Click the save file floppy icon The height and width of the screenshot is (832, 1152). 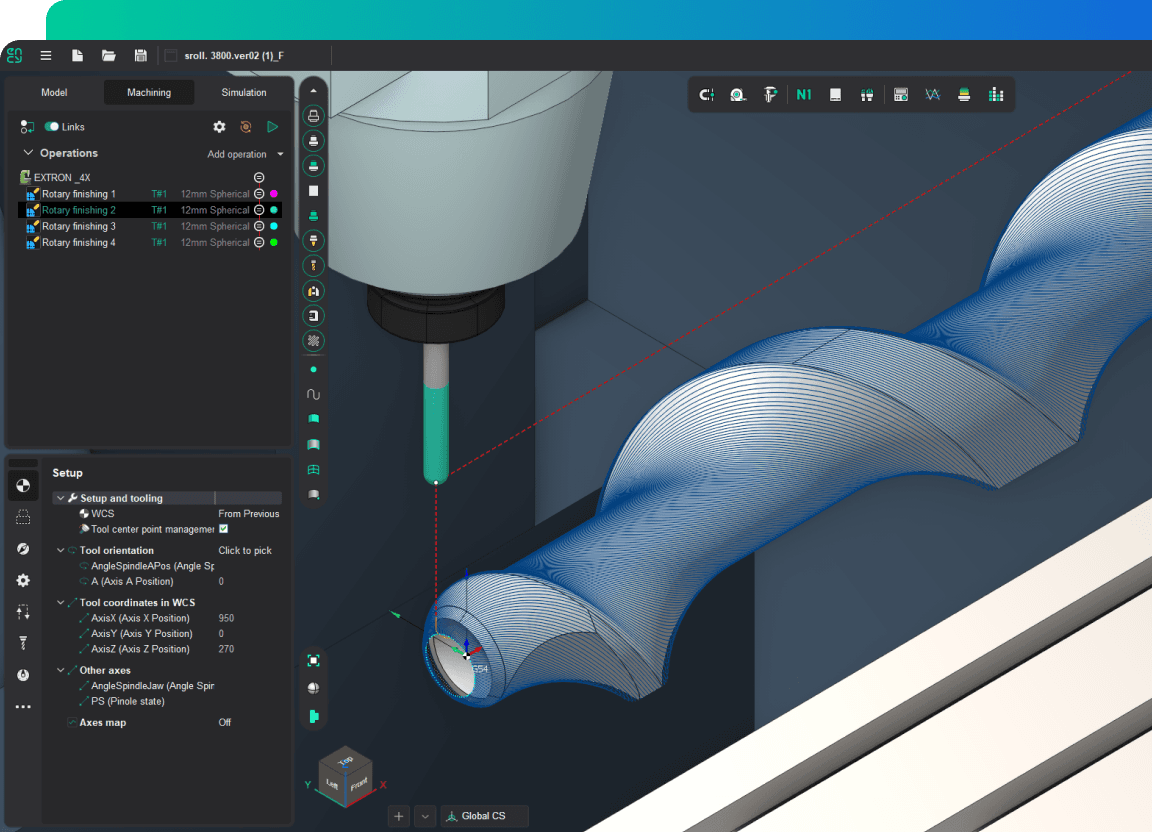[x=140, y=56]
